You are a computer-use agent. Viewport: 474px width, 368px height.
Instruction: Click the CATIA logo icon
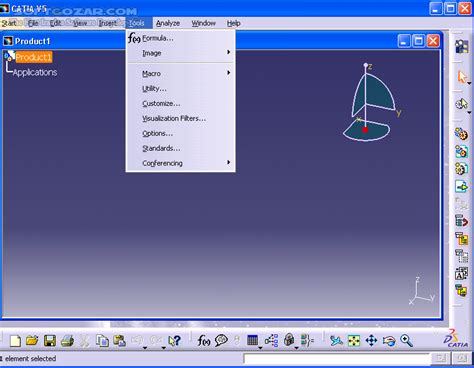[x=455, y=339]
